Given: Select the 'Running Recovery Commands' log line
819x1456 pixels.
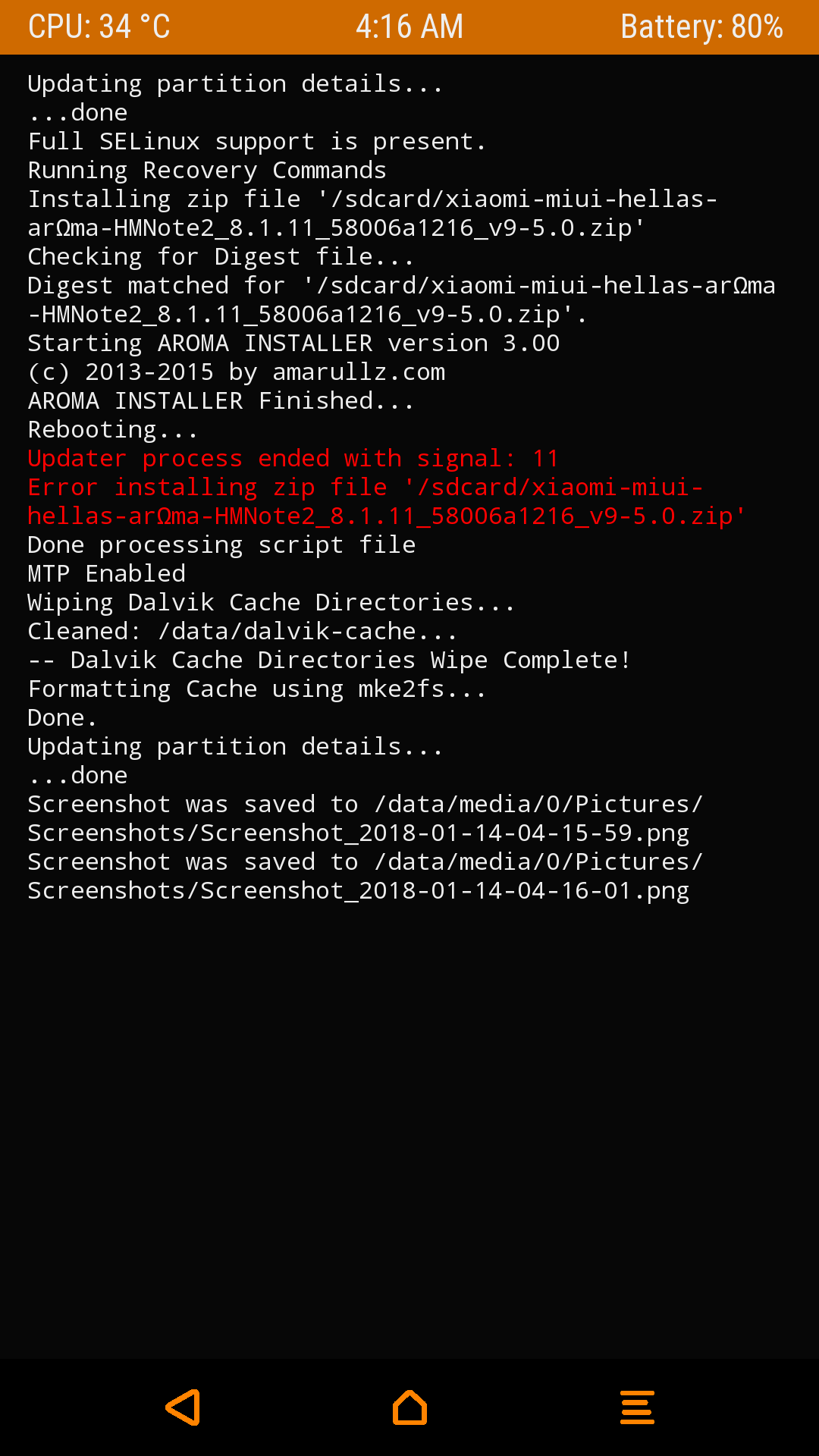Looking at the screenshot, I should click(207, 171).
